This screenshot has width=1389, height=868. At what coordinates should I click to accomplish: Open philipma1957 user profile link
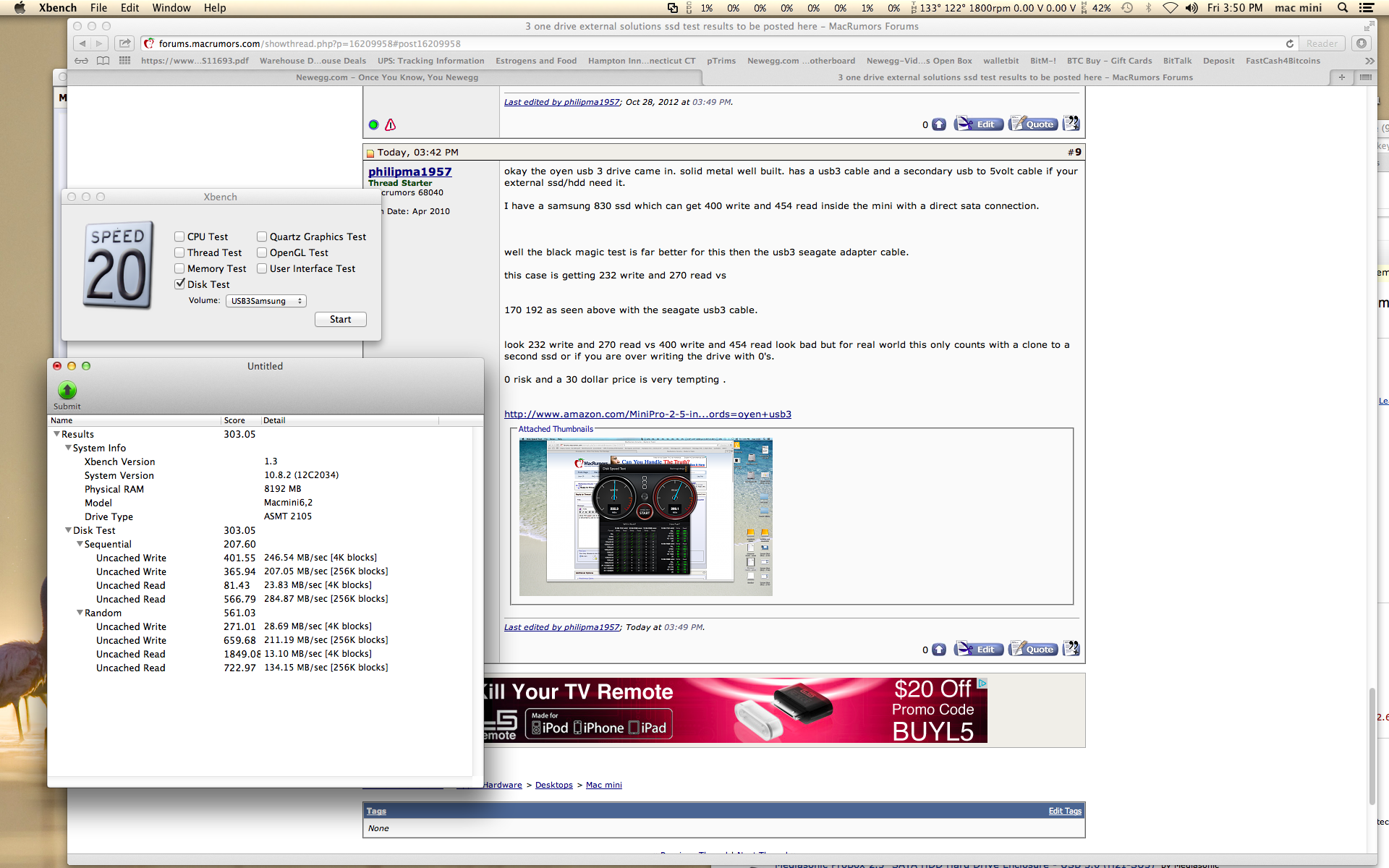tap(409, 171)
